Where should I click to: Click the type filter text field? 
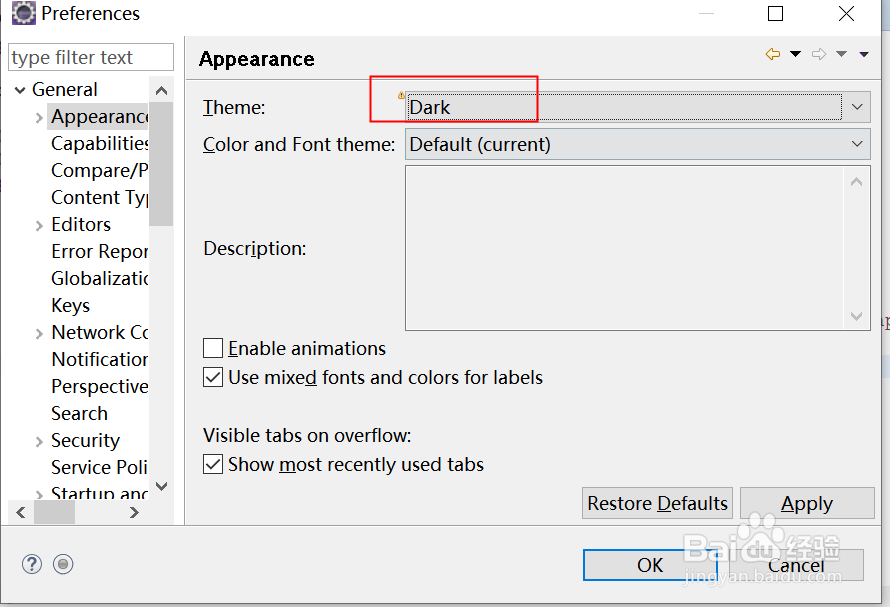click(90, 58)
